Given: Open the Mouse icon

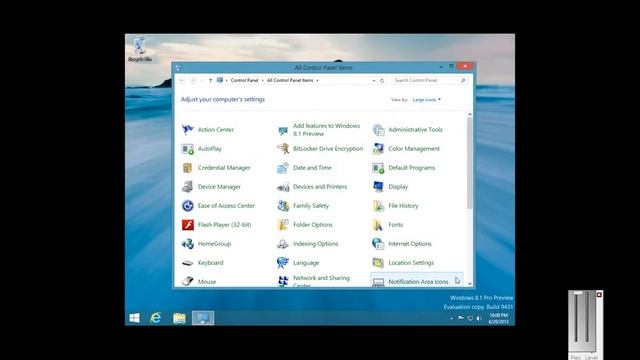Looking at the screenshot, I should point(187,281).
